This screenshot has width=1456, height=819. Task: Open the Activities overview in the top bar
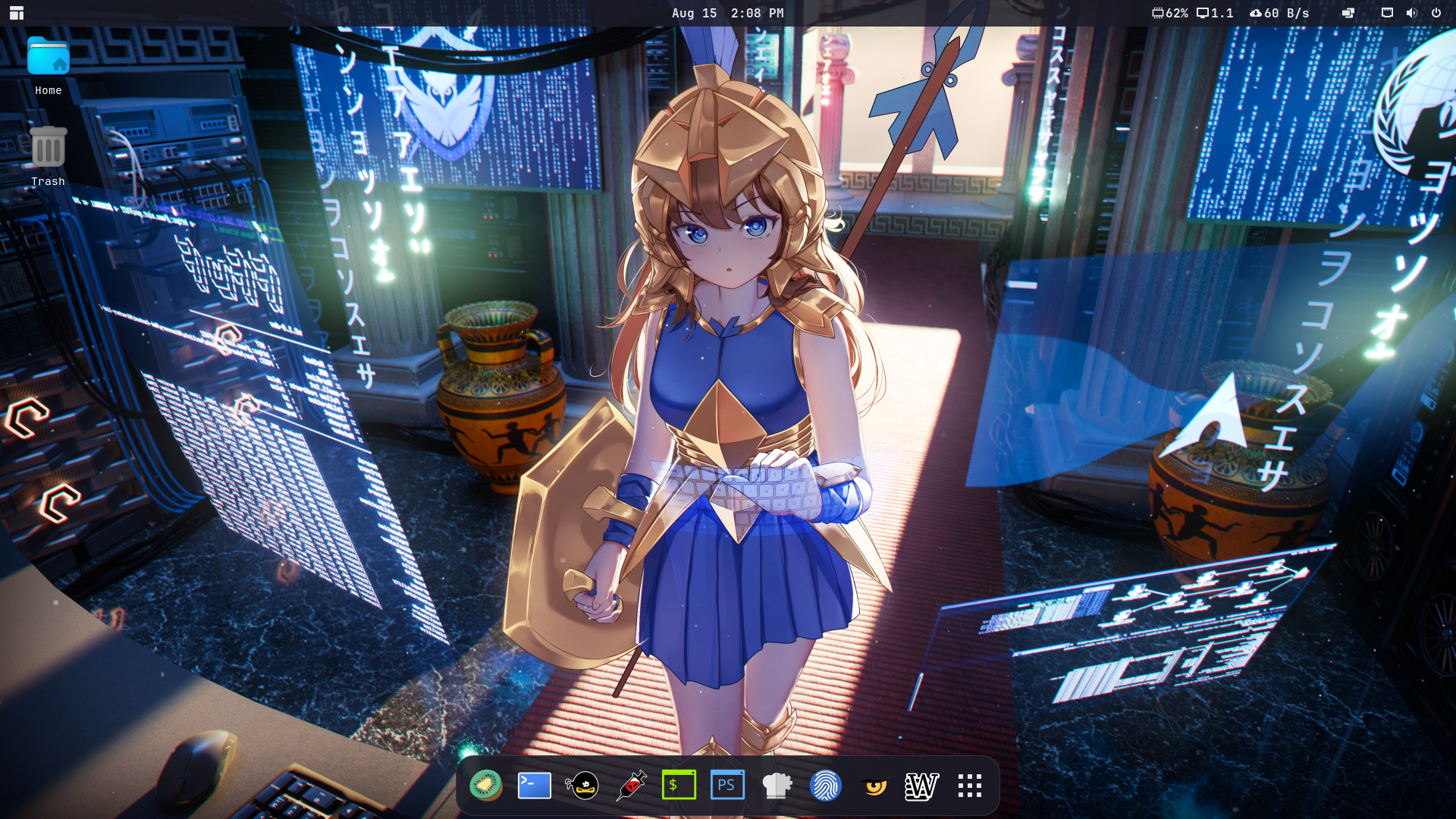[17, 13]
